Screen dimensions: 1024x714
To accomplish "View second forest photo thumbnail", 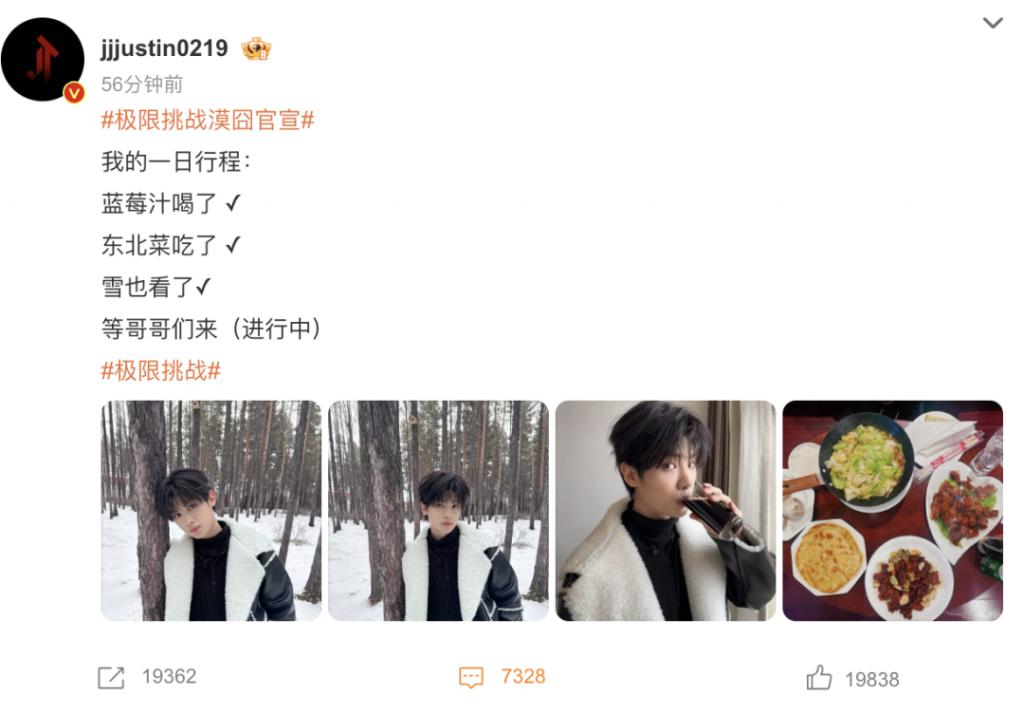I will tap(438, 511).
